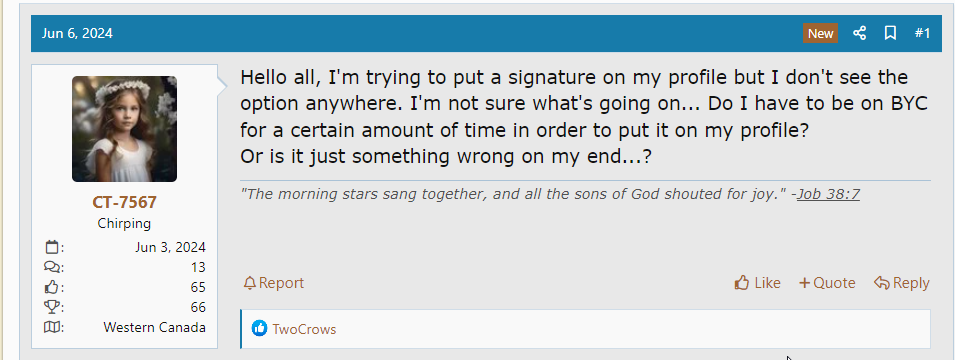Bookmark this post with the bookmark icon
Screen dimensions: 955x360
click(x=890, y=33)
